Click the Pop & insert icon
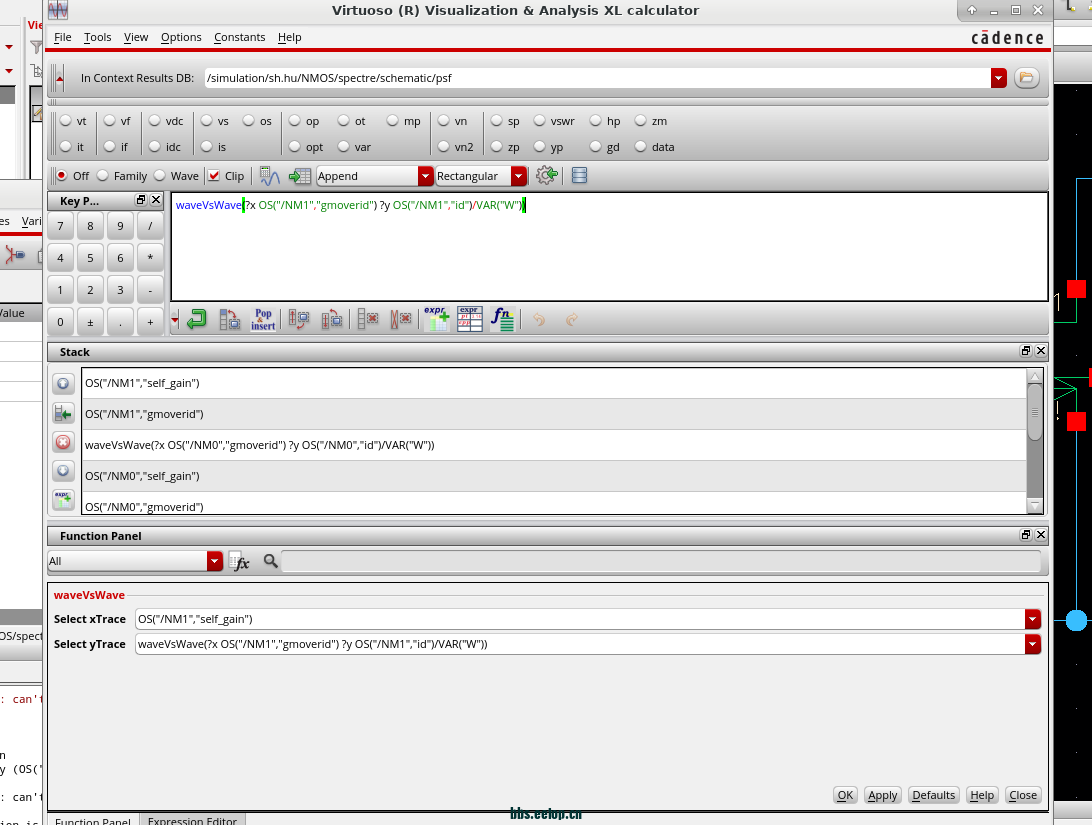The height and width of the screenshot is (825, 1092). pos(263,320)
